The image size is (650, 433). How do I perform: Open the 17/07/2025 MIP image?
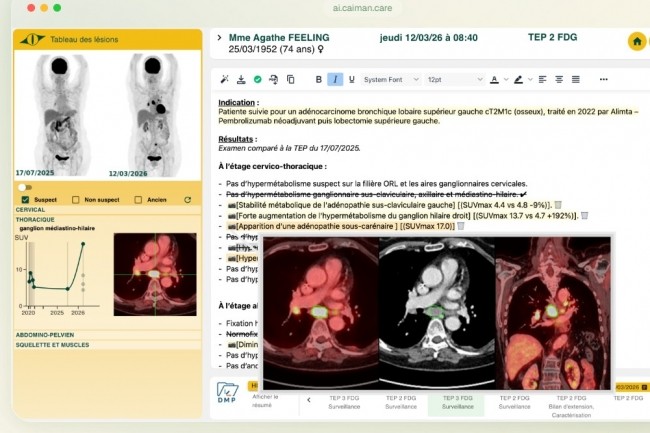pyautogui.click(x=61, y=115)
